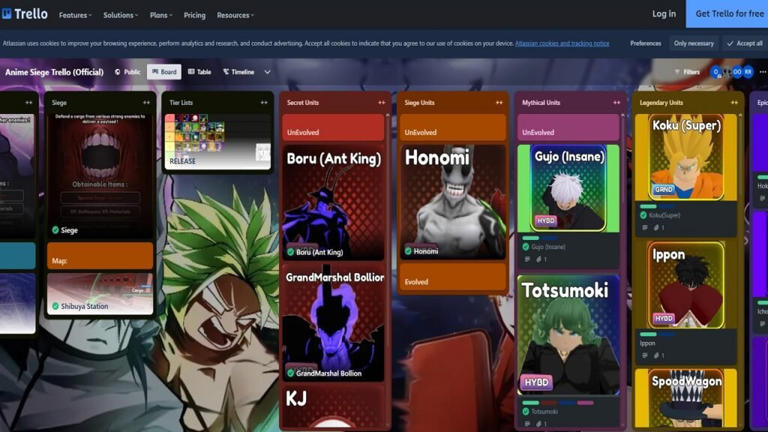Viewport: 768px width, 432px height.
Task: Switch to the Table view tab
Action: point(199,72)
